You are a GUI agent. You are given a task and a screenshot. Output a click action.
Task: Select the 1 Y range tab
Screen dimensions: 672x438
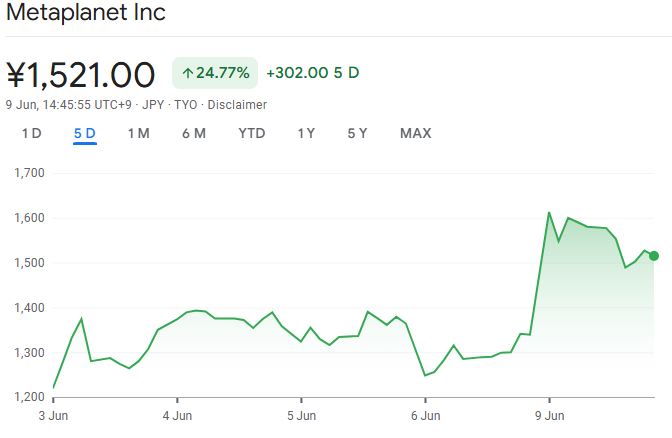[306, 133]
